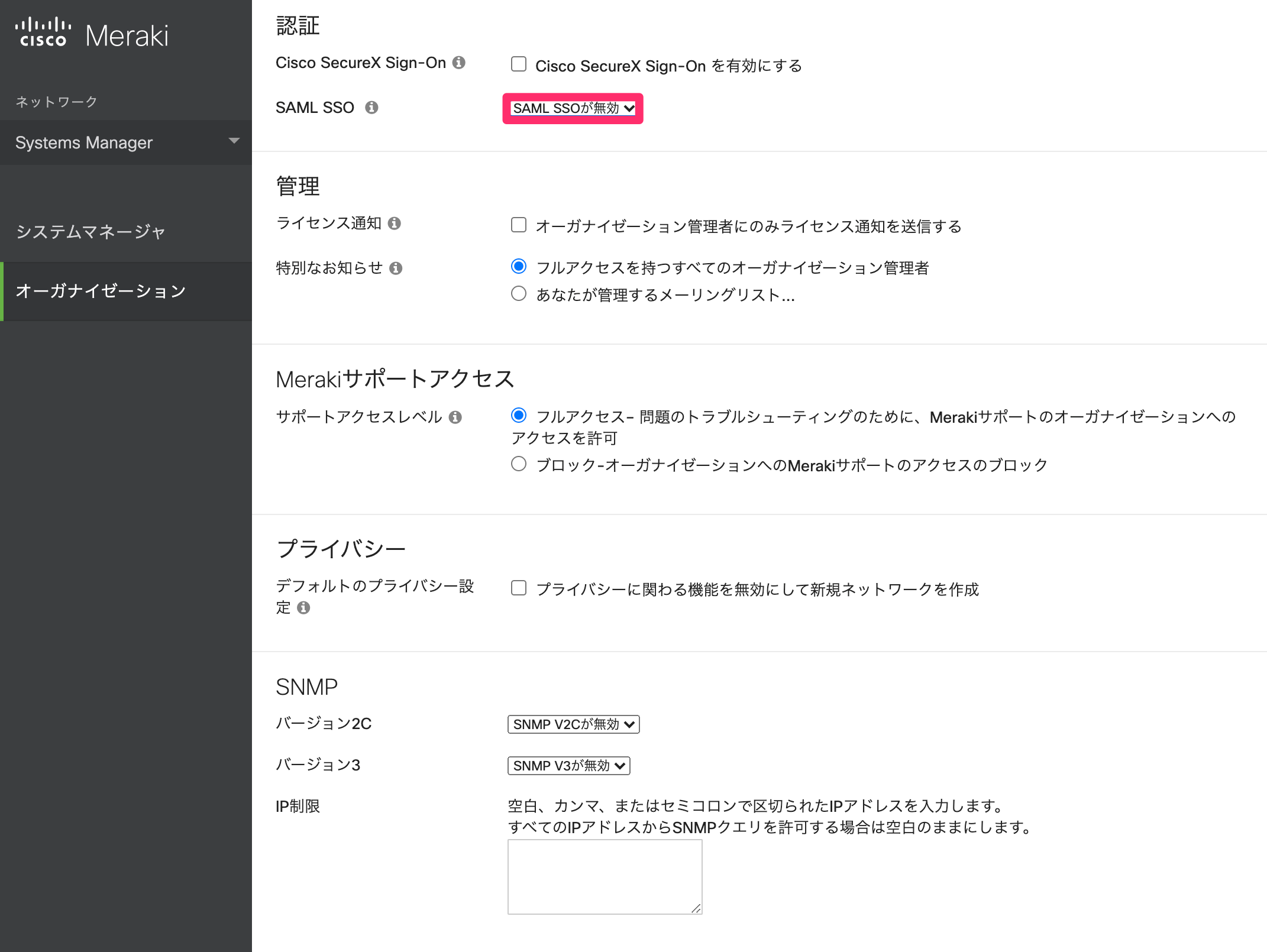Open the SNMP V3が無効 dropdown

tap(569, 766)
